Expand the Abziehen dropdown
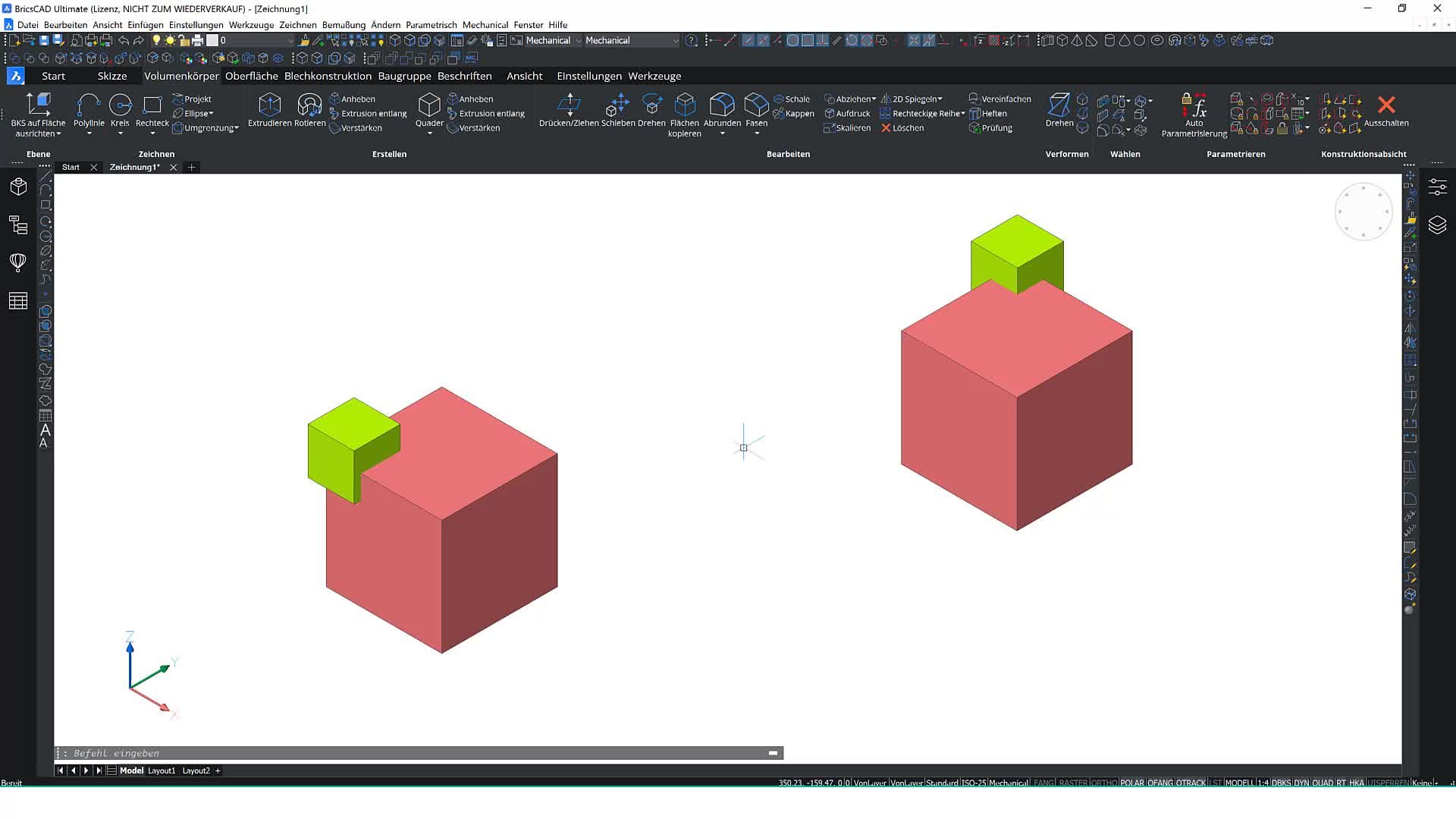The width and height of the screenshot is (1456, 819). pos(874,99)
